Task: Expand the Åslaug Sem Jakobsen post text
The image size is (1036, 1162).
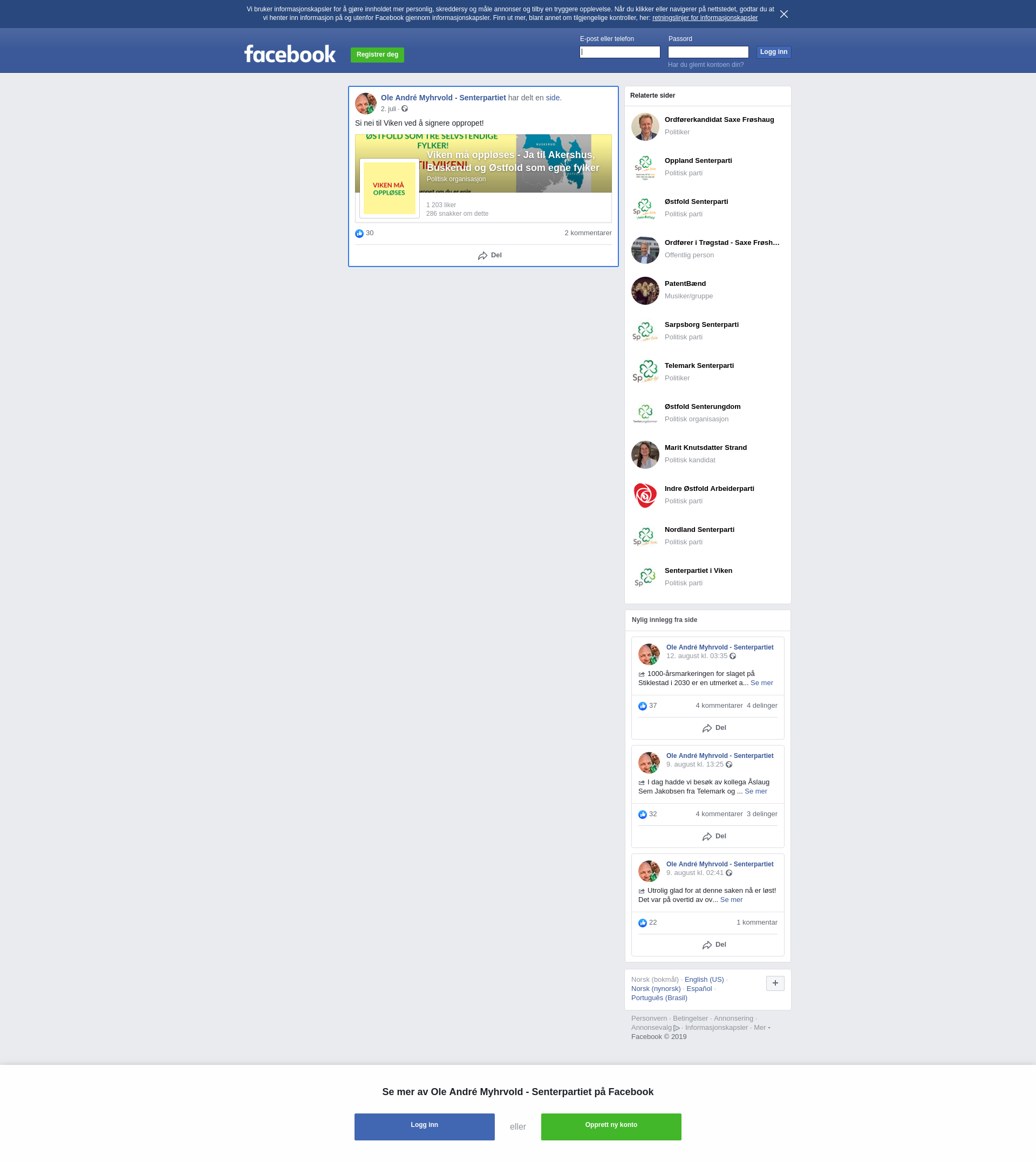Action: [x=755, y=791]
